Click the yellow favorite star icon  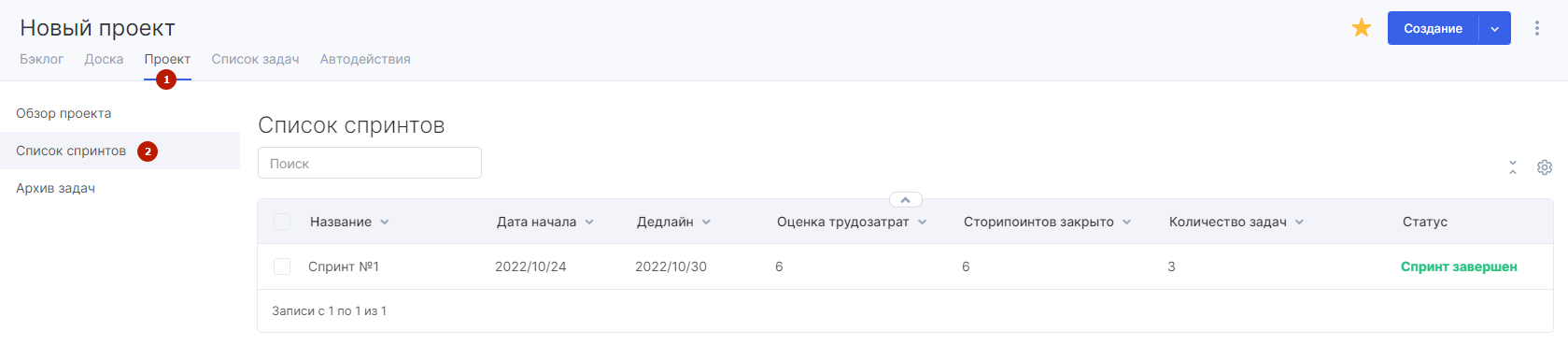1362,28
